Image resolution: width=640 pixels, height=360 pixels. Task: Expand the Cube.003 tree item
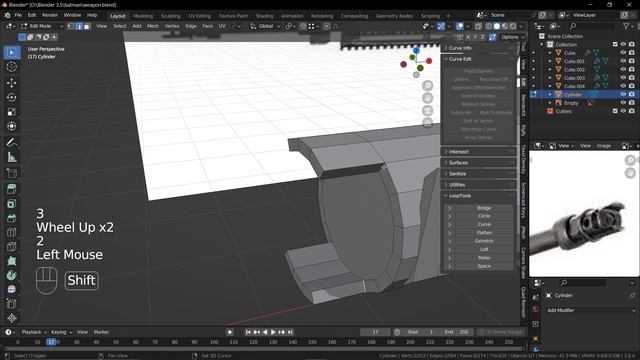pyautogui.click(x=550, y=78)
